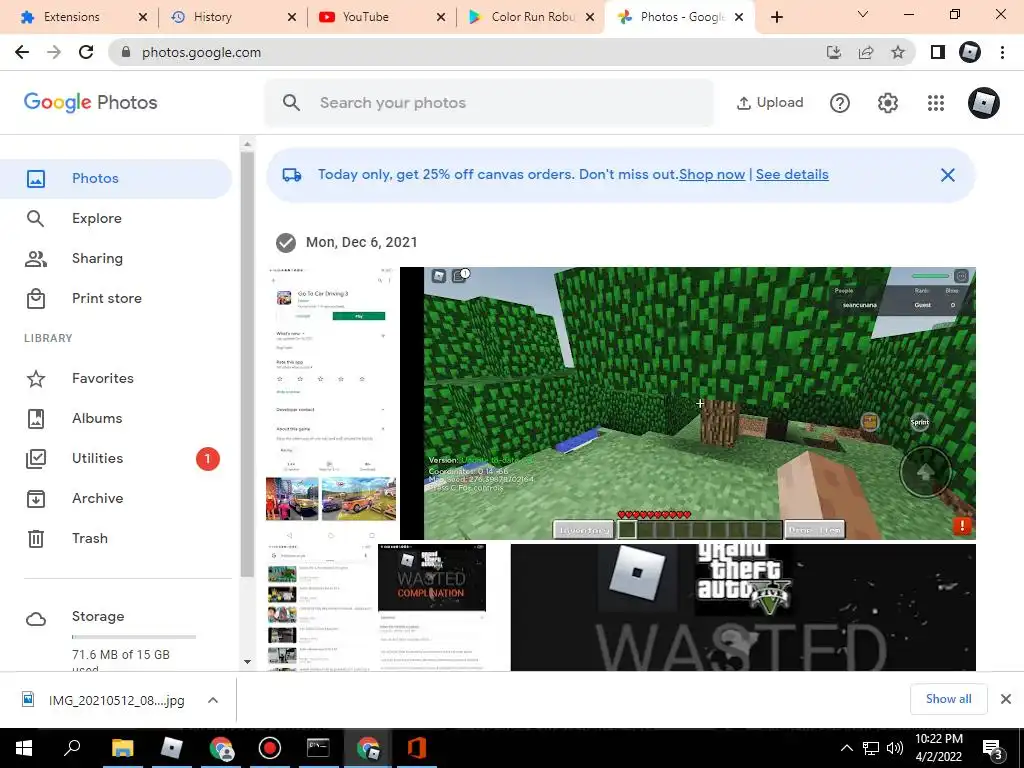Show hidden system tray icons
The width and height of the screenshot is (1024, 768).
[x=846, y=748]
